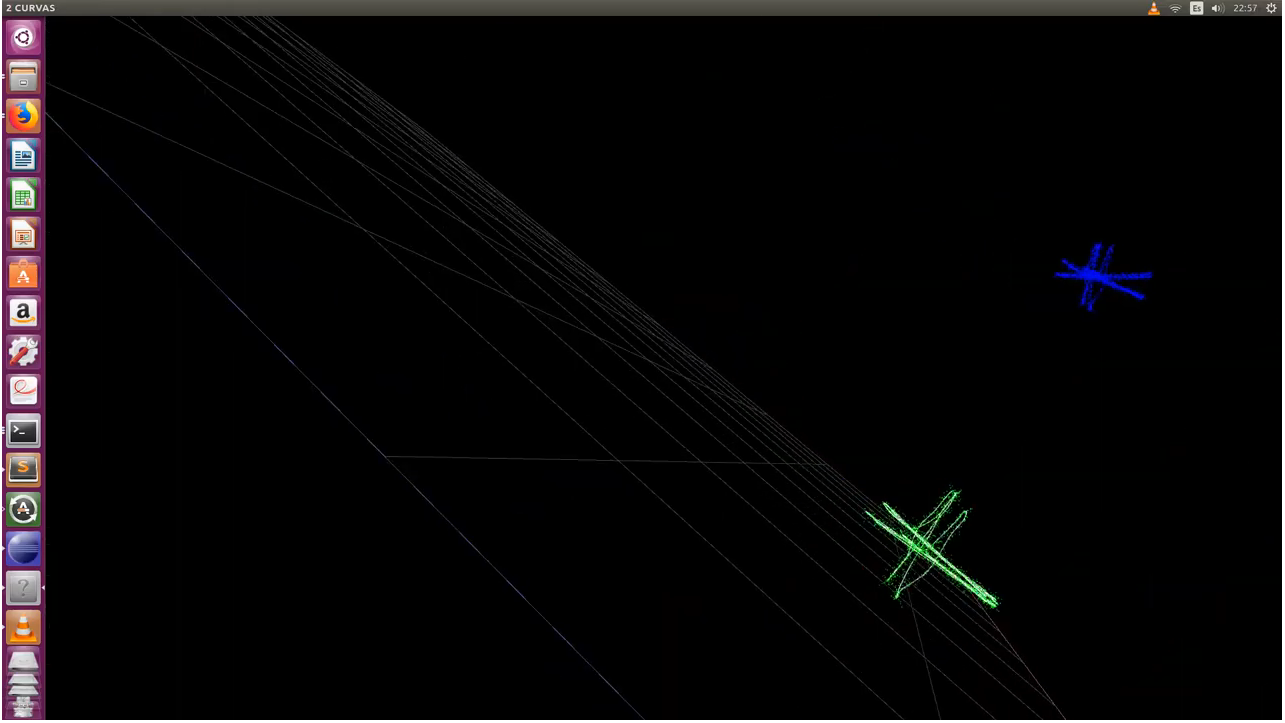This screenshot has height=723, width=1285.
Task: Click the VLC cone in the top panel
Action: [x=1153, y=8]
